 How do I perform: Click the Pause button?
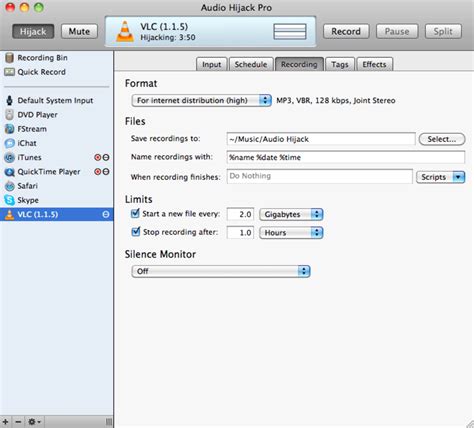[x=397, y=32]
